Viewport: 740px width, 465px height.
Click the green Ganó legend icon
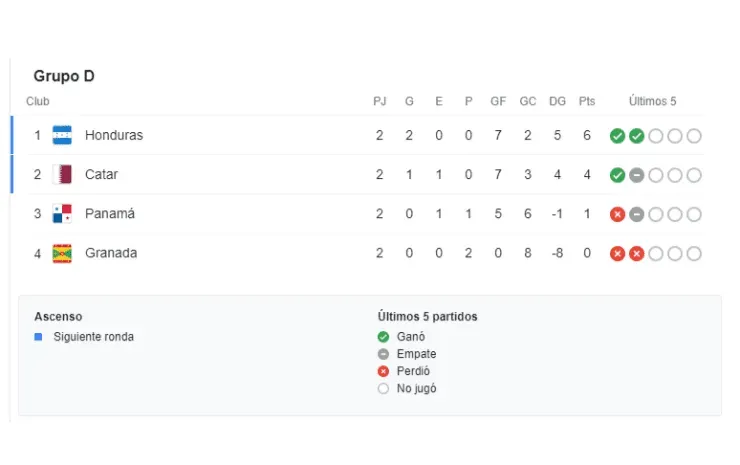[383, 337]
